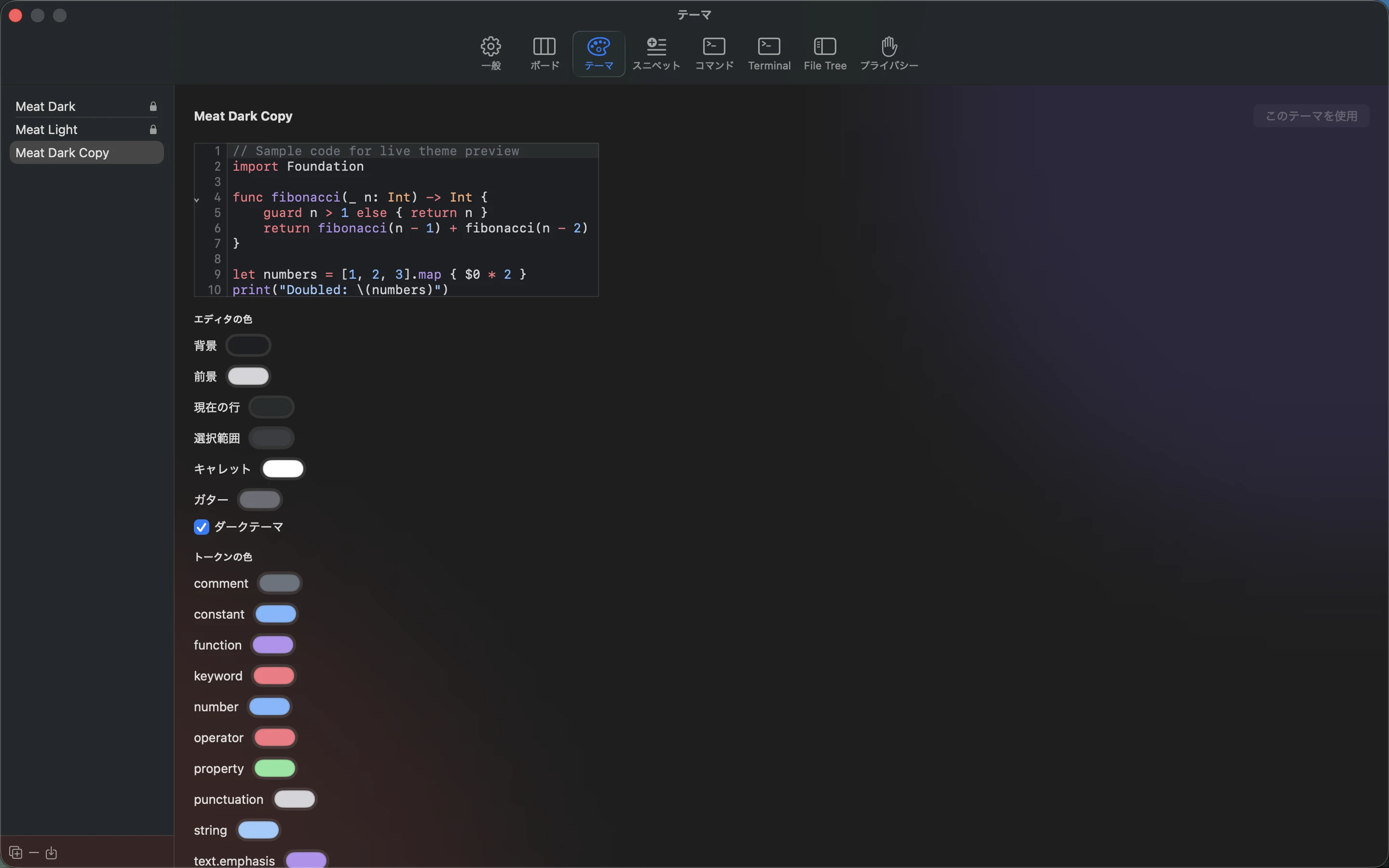The height and width of the screenshot is (868, 1389).
Task: Click the print("Doubled:") line in code preview
Action: coord(340,290)
